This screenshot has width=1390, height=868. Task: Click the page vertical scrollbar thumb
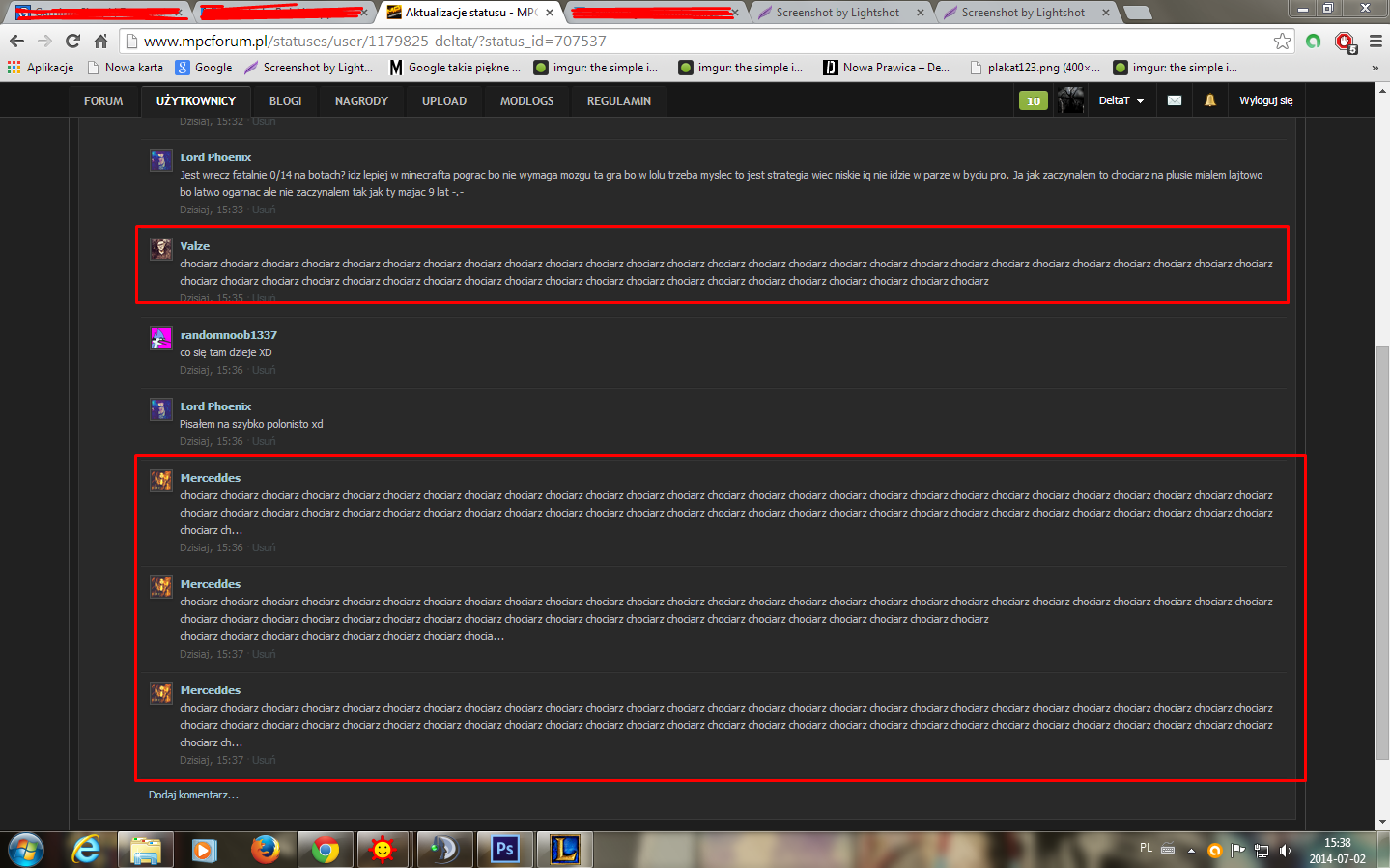coord(1382,552)
